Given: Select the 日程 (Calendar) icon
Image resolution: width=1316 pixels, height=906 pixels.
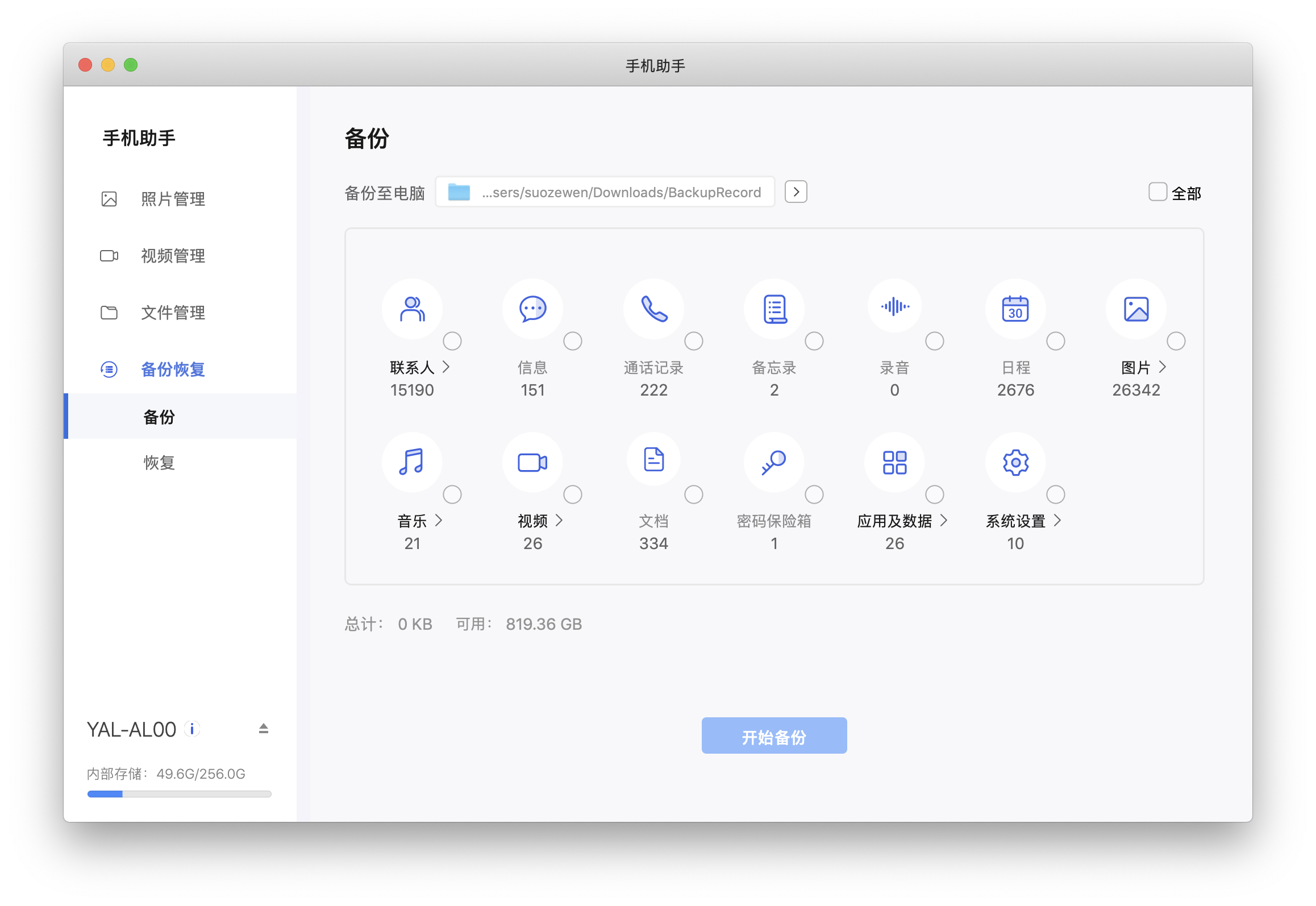Looking at the screenshot, I should point(1015,309).
